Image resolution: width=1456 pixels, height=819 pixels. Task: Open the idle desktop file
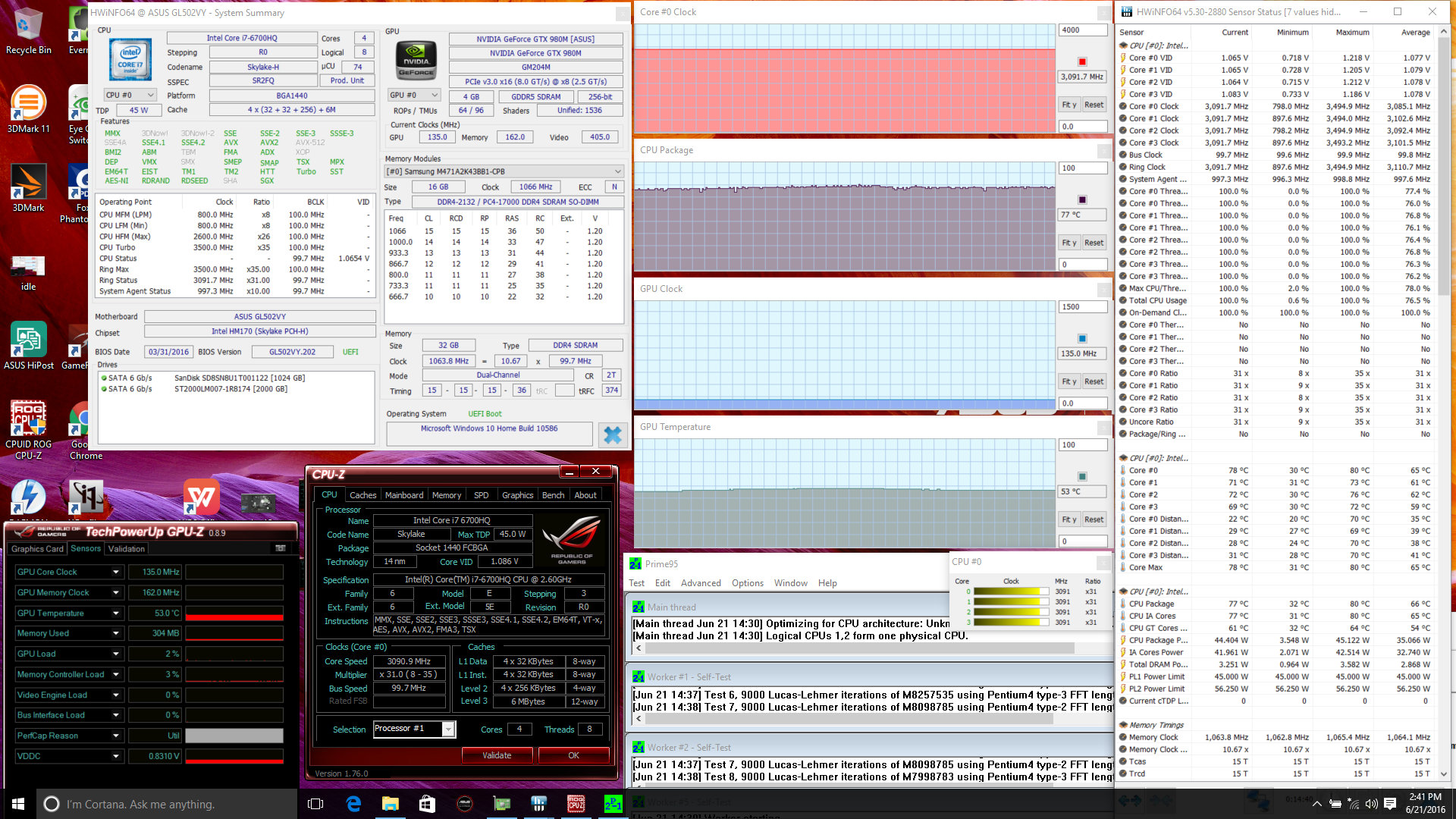click(x=28, y=273)
